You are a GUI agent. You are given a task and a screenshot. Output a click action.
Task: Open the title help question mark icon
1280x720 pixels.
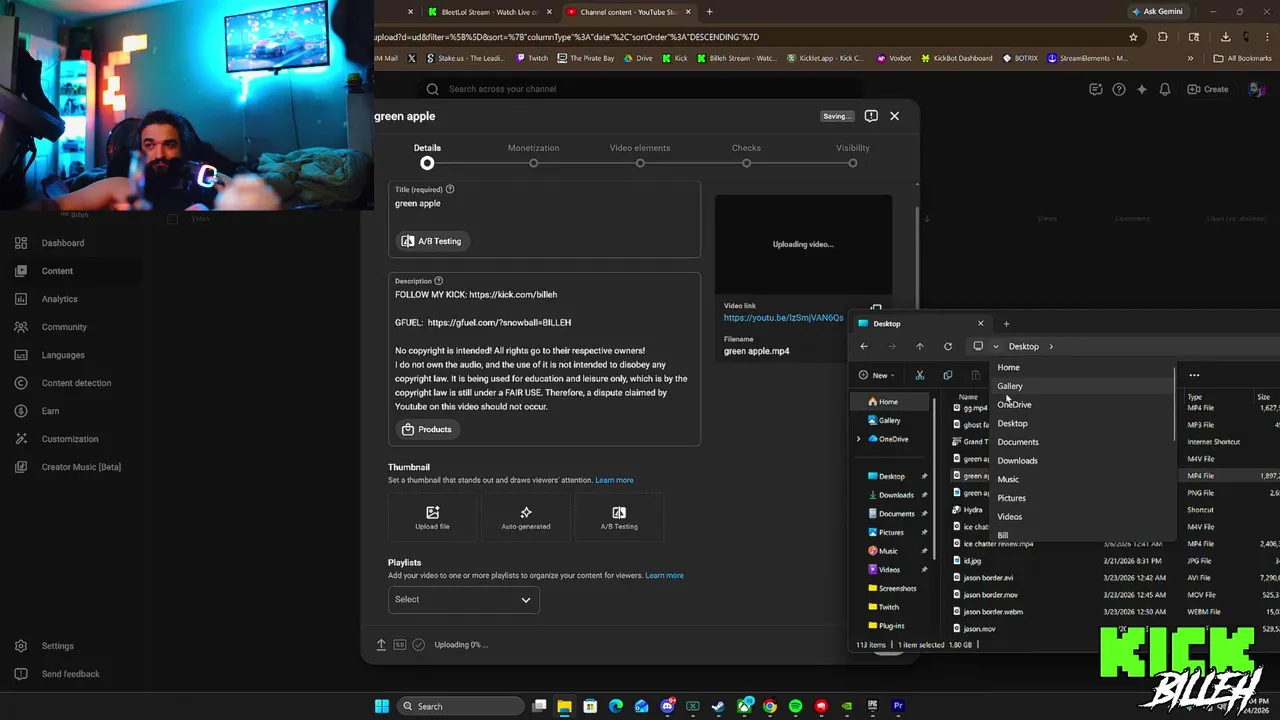(x=450, y=189)
